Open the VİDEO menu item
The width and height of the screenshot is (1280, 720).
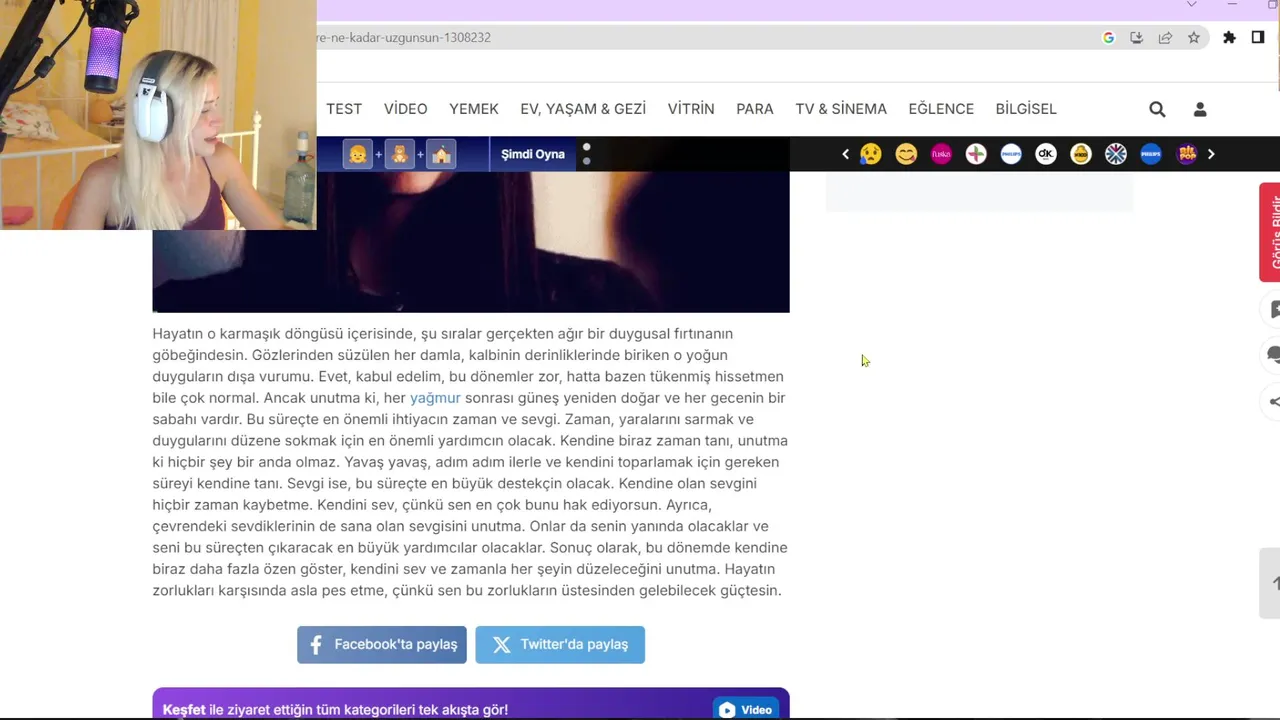coord(405,109)
